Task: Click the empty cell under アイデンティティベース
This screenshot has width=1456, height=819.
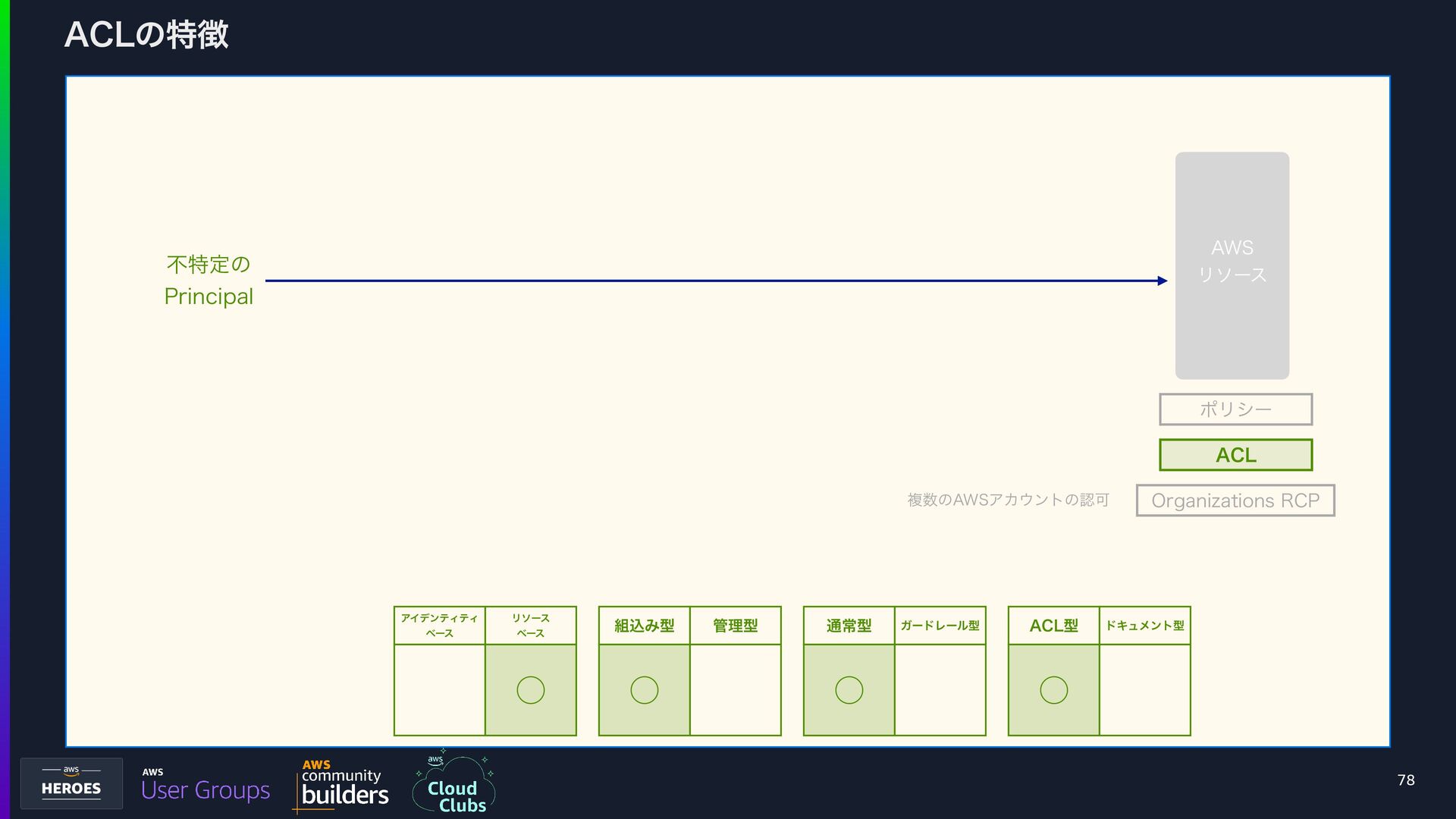Action: (440, 690)
